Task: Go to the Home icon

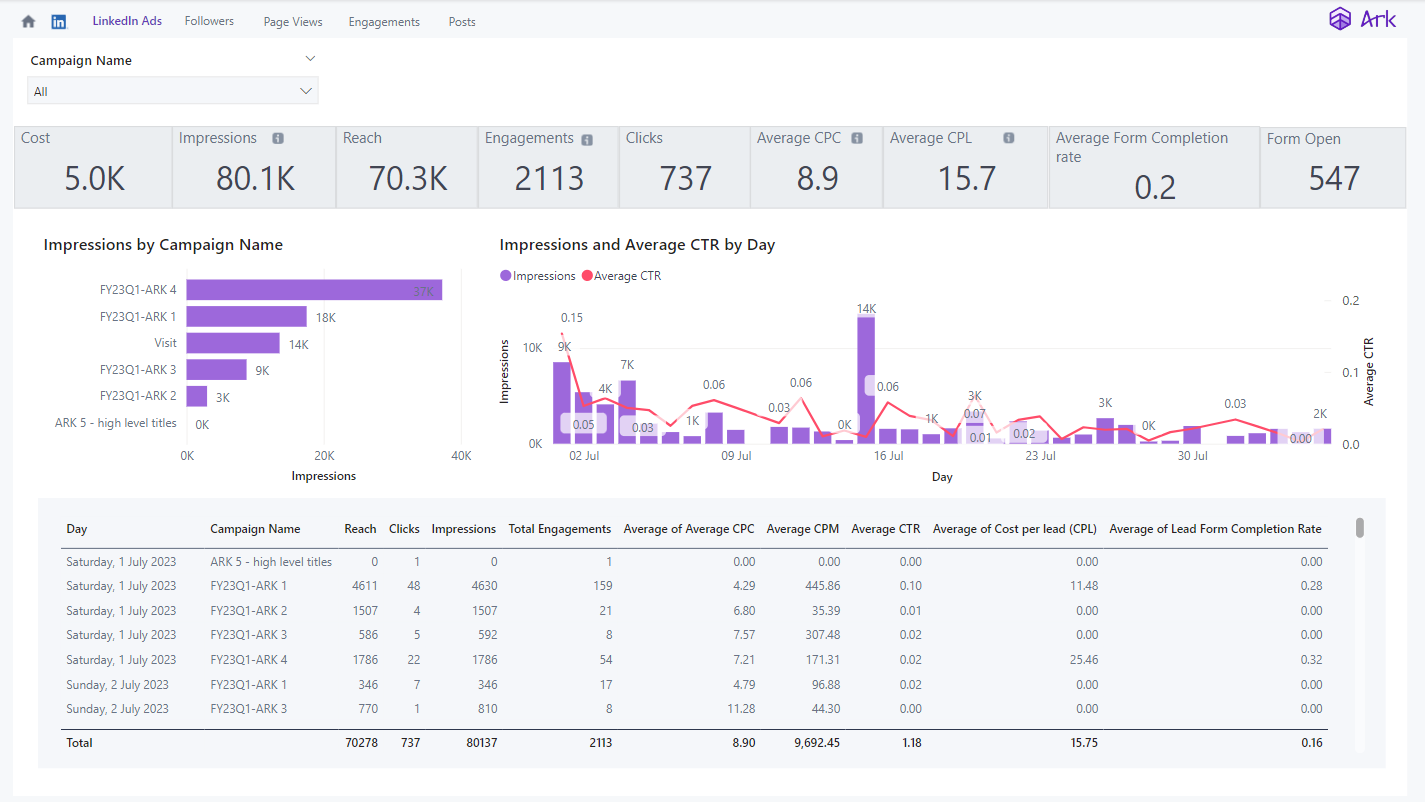Action: tap(28, 21)
